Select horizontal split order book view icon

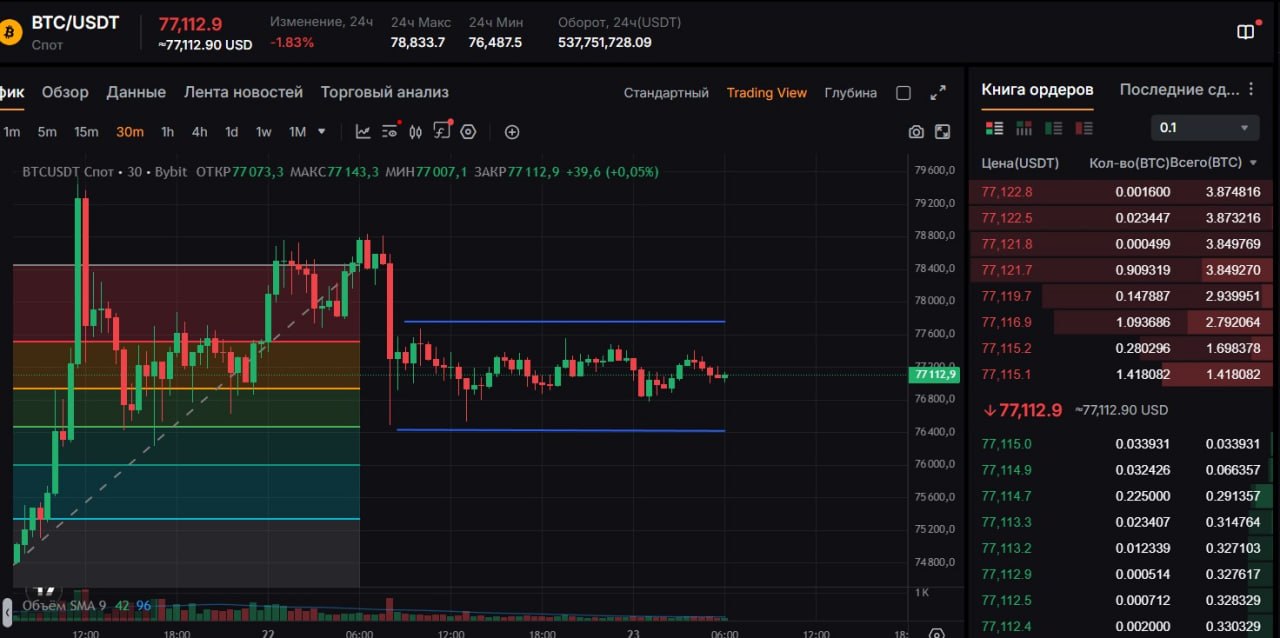[1024, 128]
